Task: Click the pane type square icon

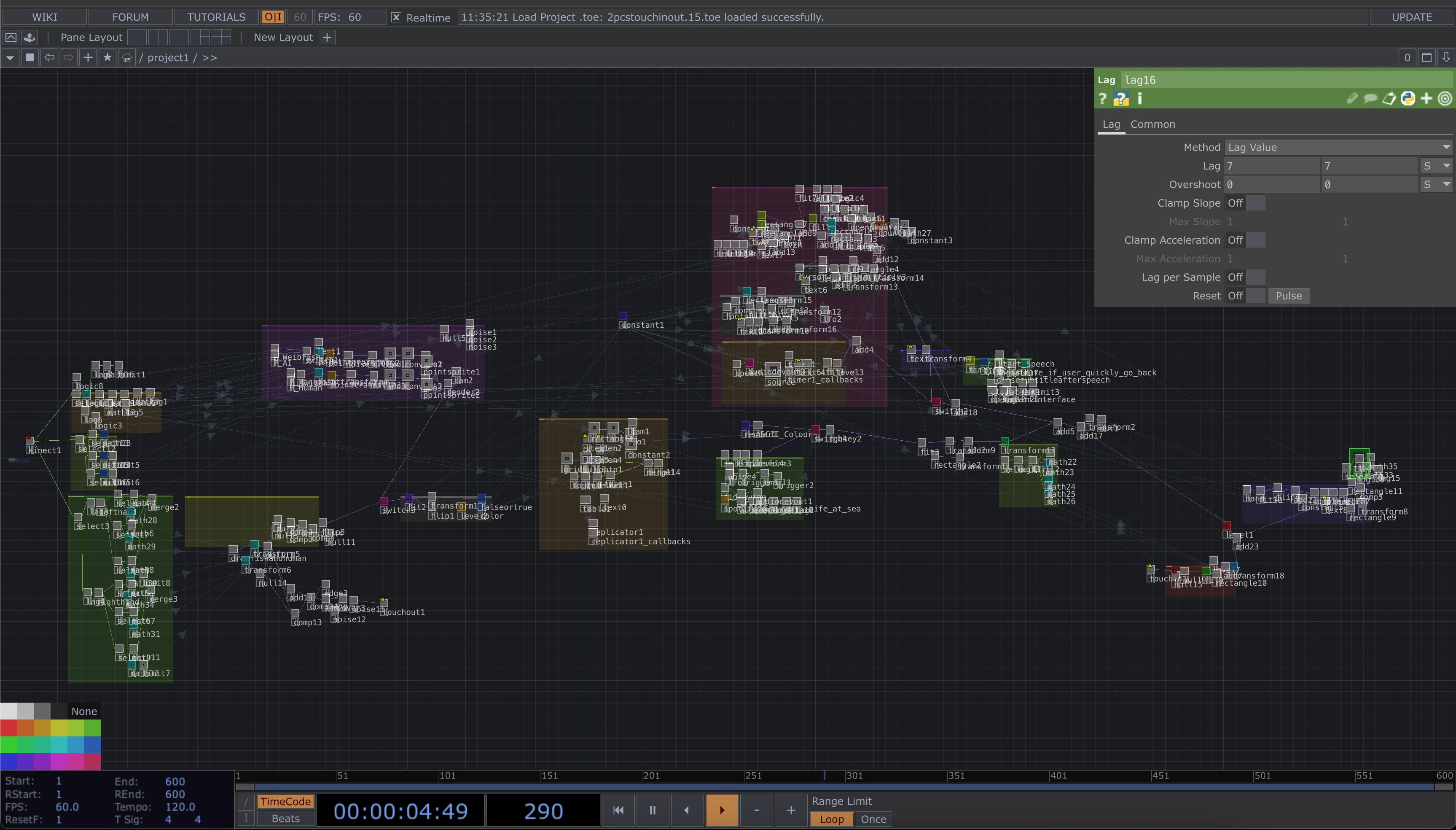Action: [x=30, y=58]
